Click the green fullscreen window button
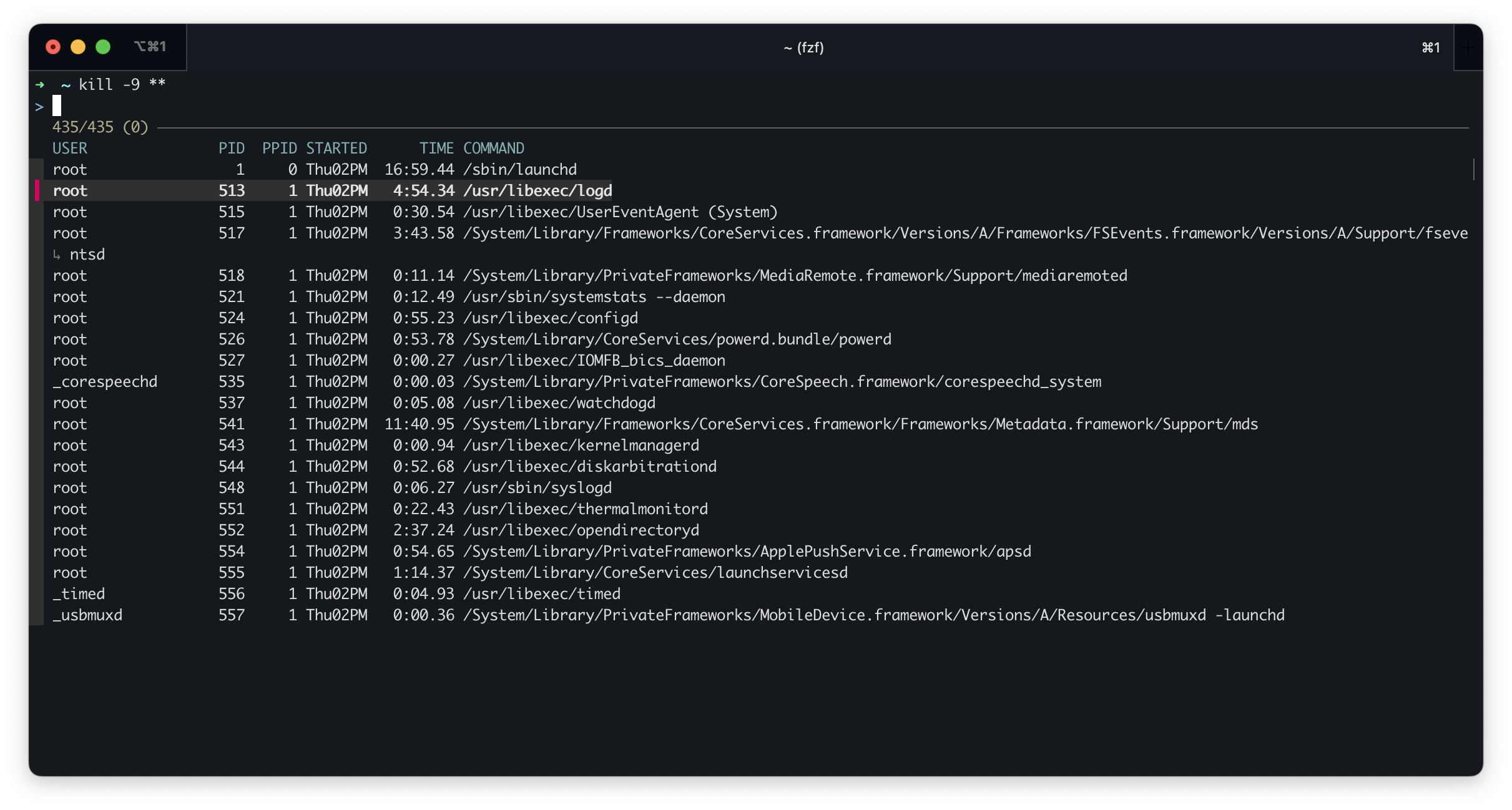 (x=103, y=47)
